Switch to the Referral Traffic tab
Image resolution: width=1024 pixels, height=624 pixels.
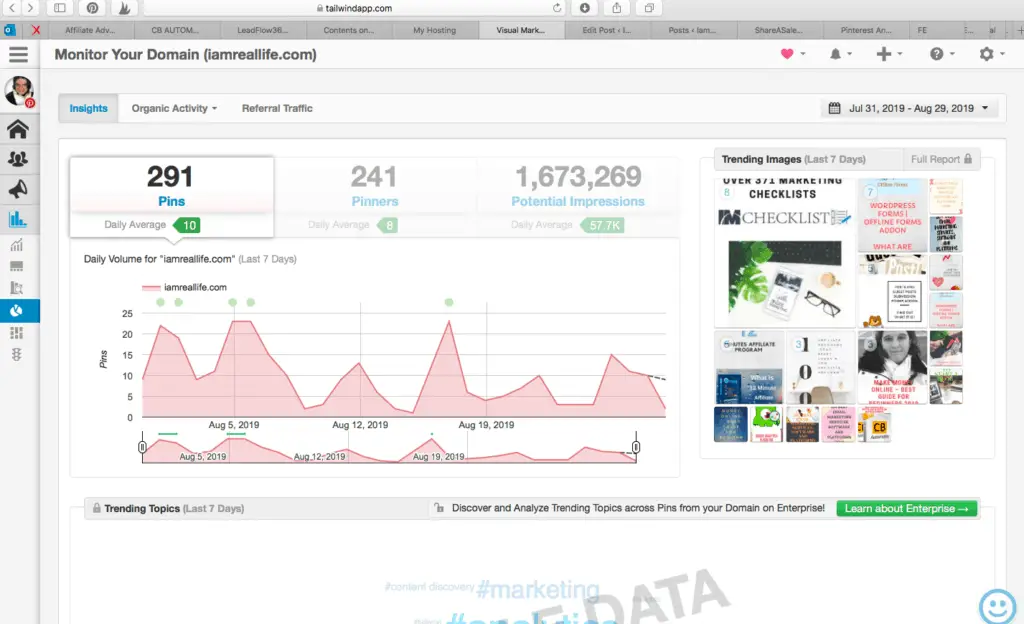point(277,108)
